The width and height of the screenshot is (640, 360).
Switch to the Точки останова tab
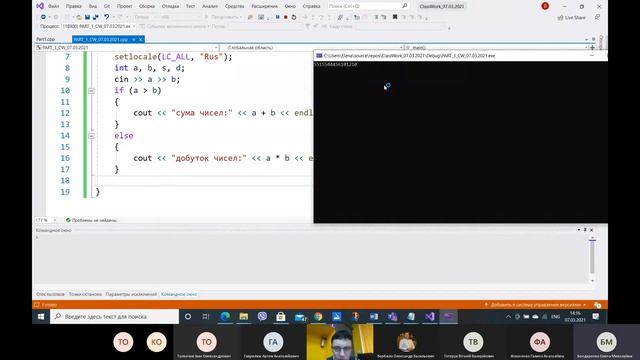click(x=85, y=294)
